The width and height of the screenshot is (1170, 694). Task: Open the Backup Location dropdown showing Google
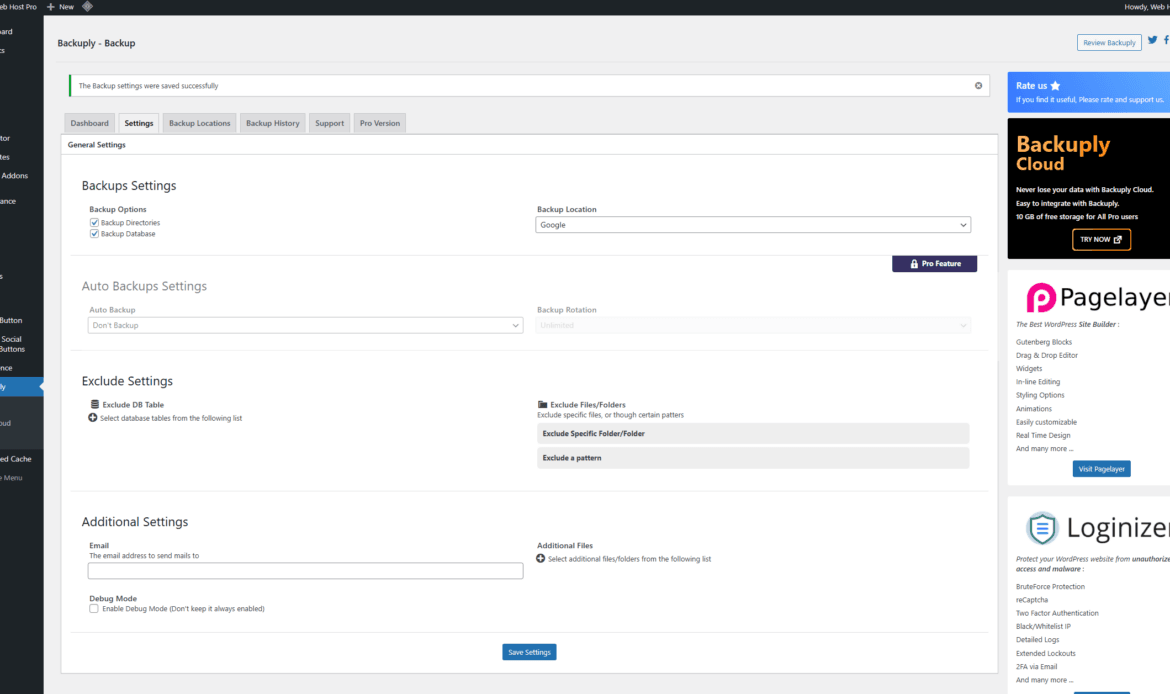click(750, 224)
